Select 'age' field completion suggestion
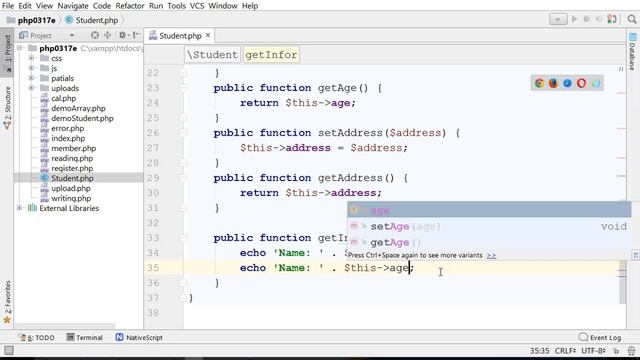The height and width of the screenshot is (360, 640). coord(489,210)
